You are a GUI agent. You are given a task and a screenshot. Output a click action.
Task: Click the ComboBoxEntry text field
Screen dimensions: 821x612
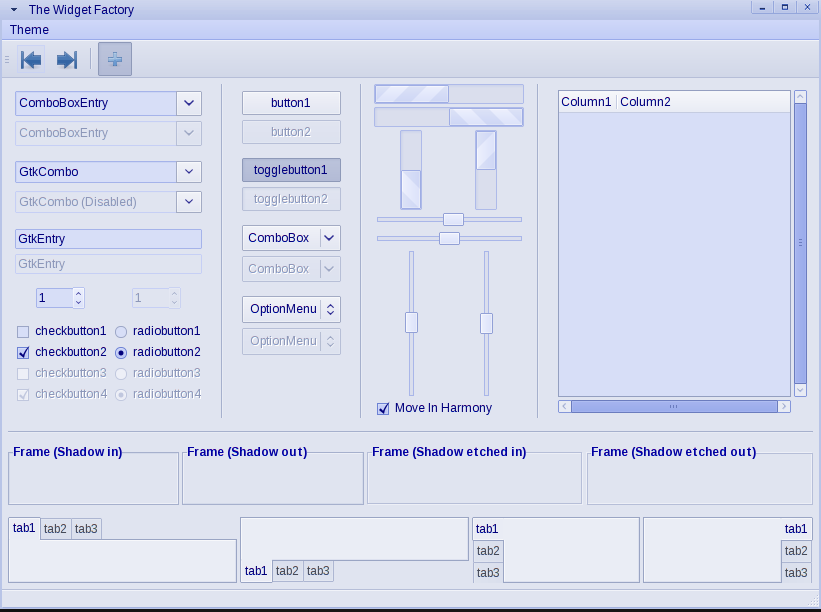96,103
